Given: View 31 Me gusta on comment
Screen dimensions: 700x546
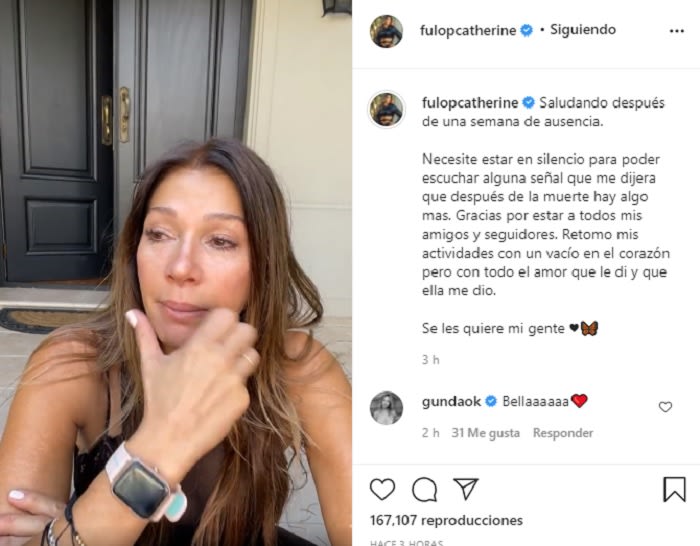Looking at the screenshot, I should [x=485, y=433].
